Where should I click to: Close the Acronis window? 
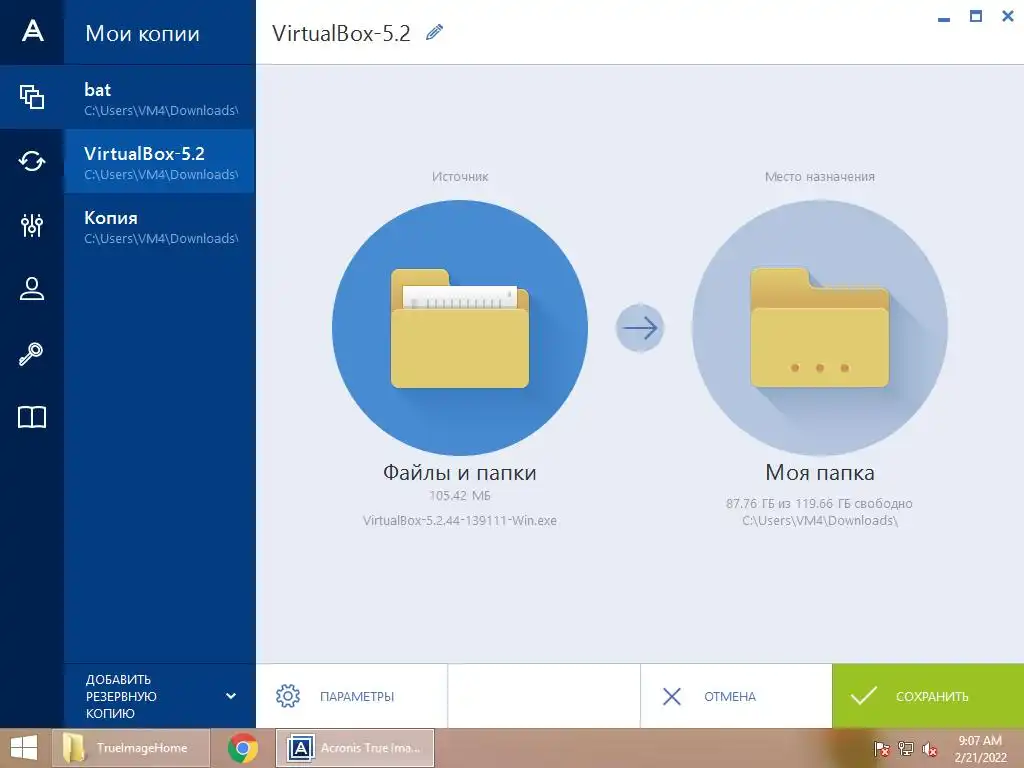click(x=1008, y=16)
